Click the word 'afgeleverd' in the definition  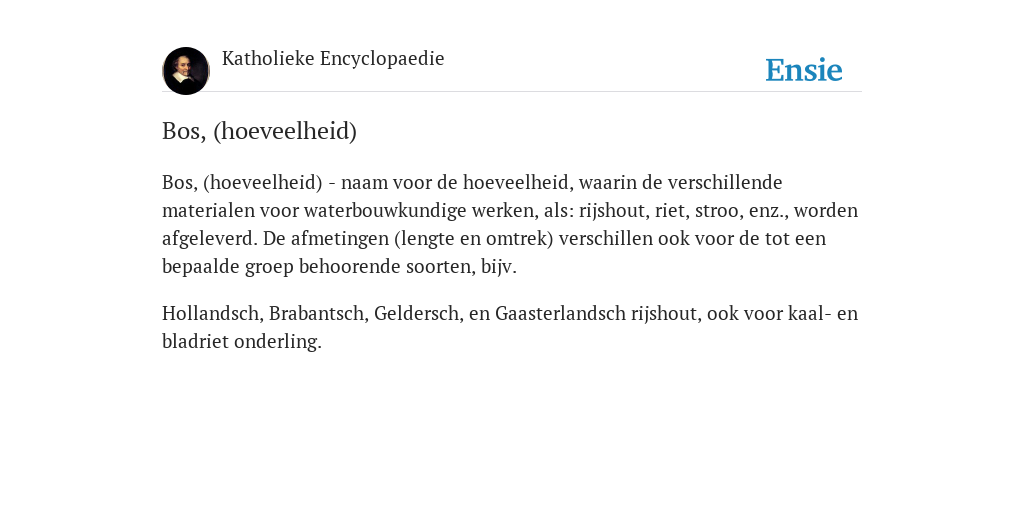pyautogui.click(x=210, y=239)
